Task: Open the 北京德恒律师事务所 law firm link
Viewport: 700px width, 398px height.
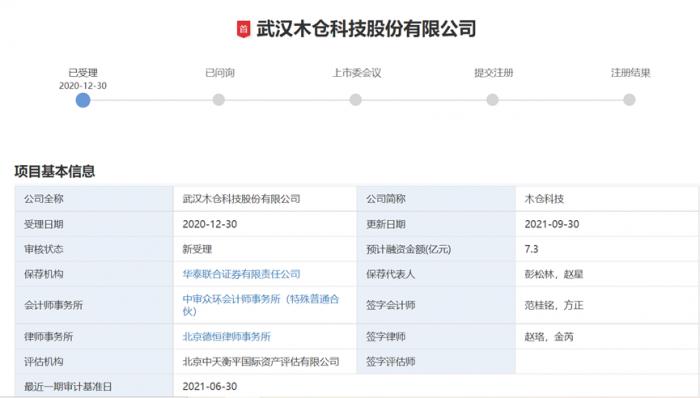Action: point(226,336)
